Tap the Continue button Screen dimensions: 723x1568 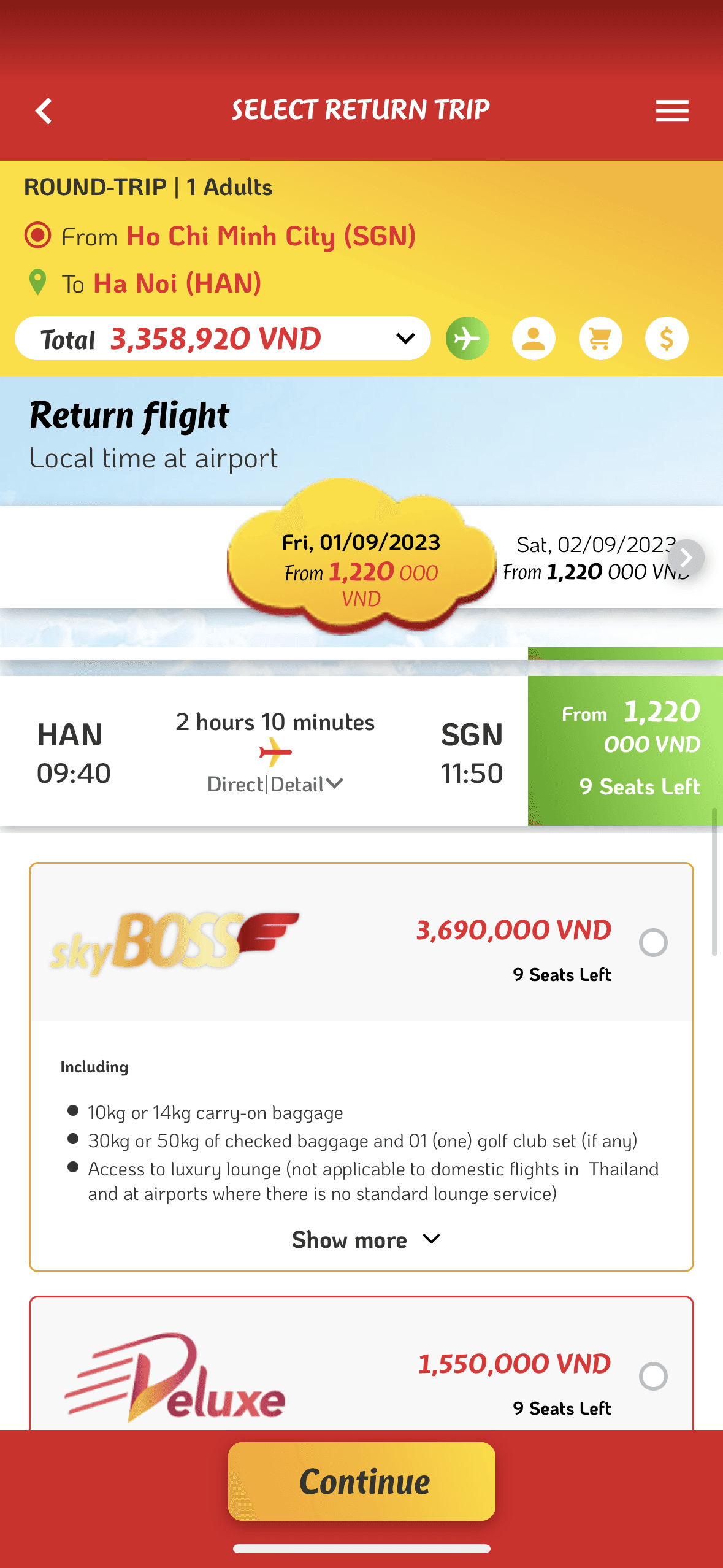point(362,1482)
